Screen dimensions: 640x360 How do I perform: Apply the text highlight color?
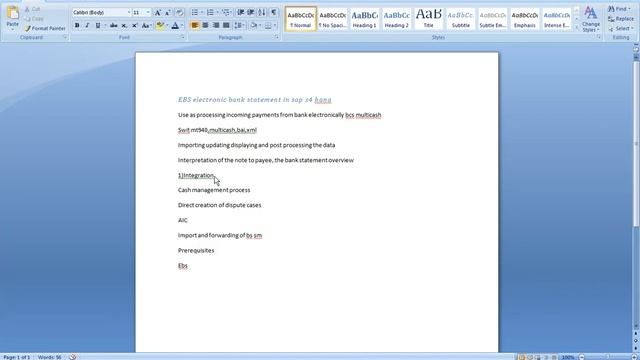click(160, 25)
